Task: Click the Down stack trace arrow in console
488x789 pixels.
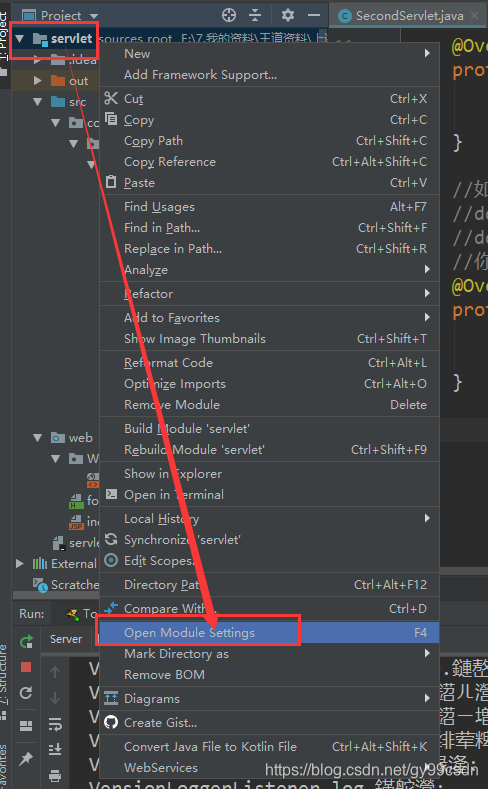Action: (55, 698)
